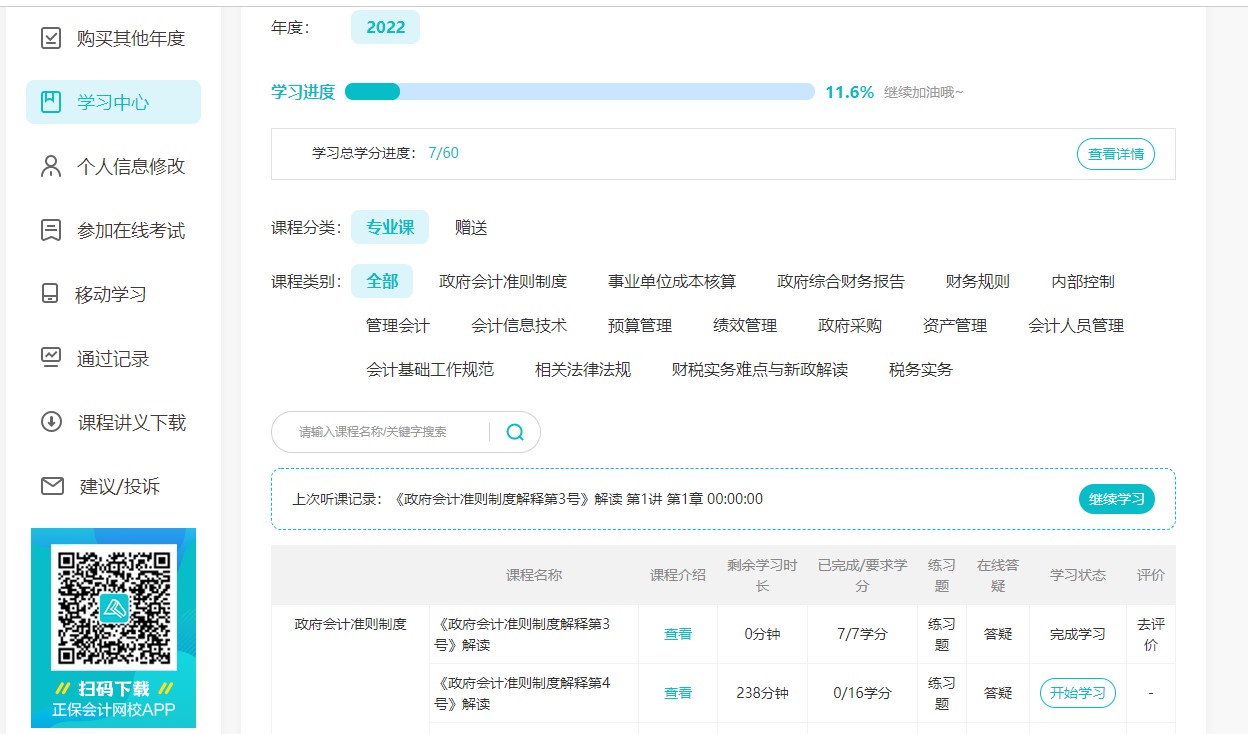Open 查看详情 for total credits
Image resolution: width=1248 pixels, height=734 pixels.
click(1115, 154)
